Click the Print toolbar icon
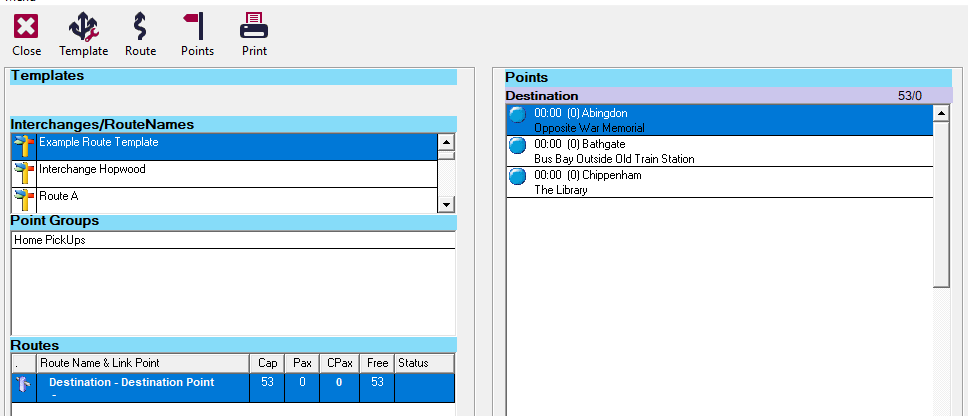This screenshot has width=968, height=416. tap(254, 25)
